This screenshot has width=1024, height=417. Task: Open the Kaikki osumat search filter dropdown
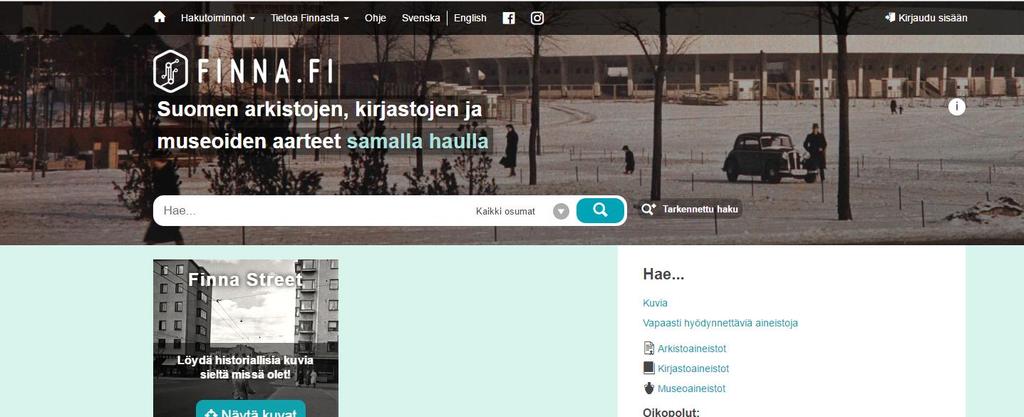[x=522, y=211]
